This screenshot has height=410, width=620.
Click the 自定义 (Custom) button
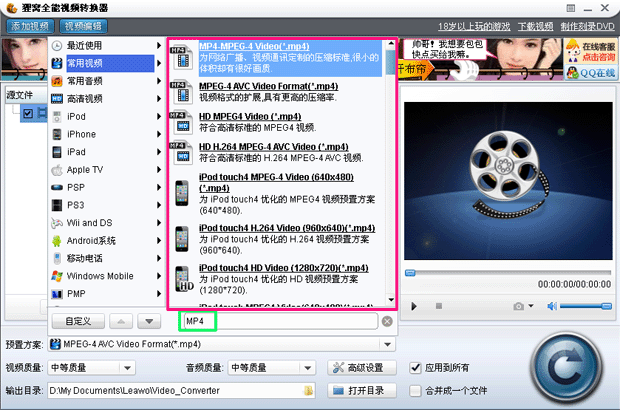(x=78, y=321)
